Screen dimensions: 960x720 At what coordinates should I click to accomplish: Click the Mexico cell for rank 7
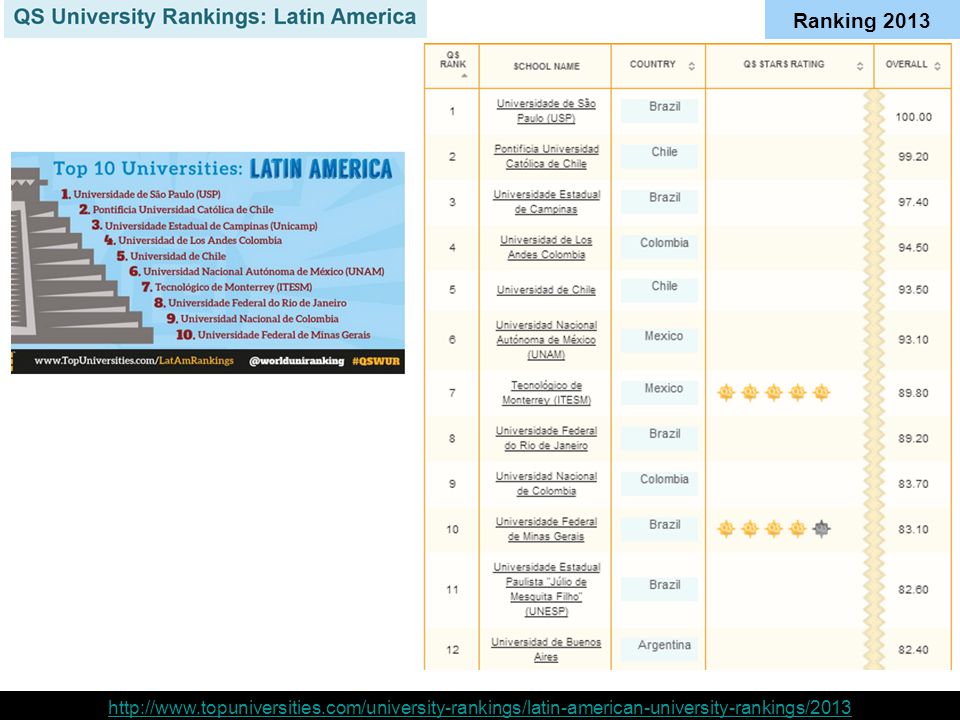pyautogui.click(x=659, y=392)
